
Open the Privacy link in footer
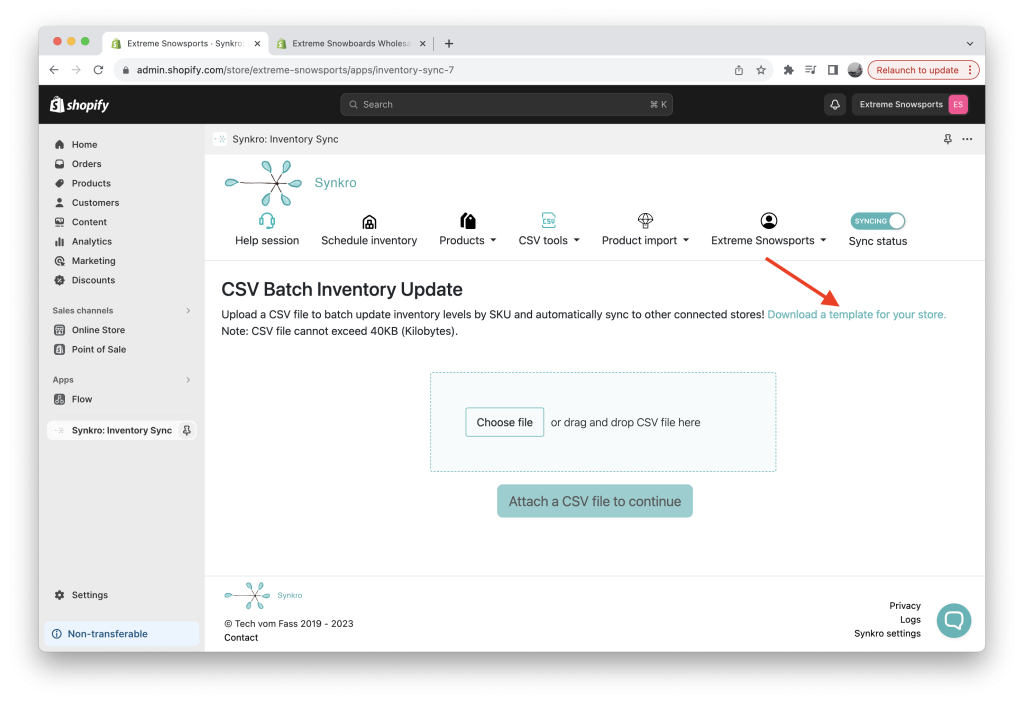click(x=904, y=606)
